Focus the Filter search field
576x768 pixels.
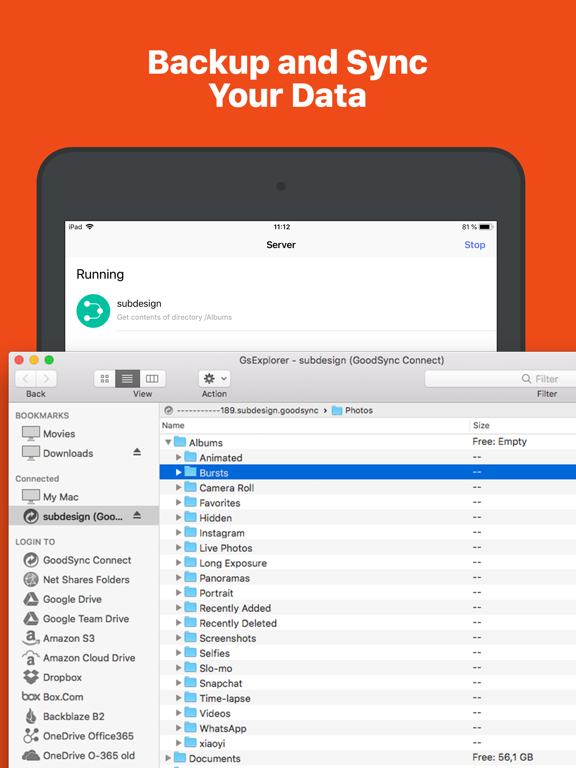(x=500, y=379)
